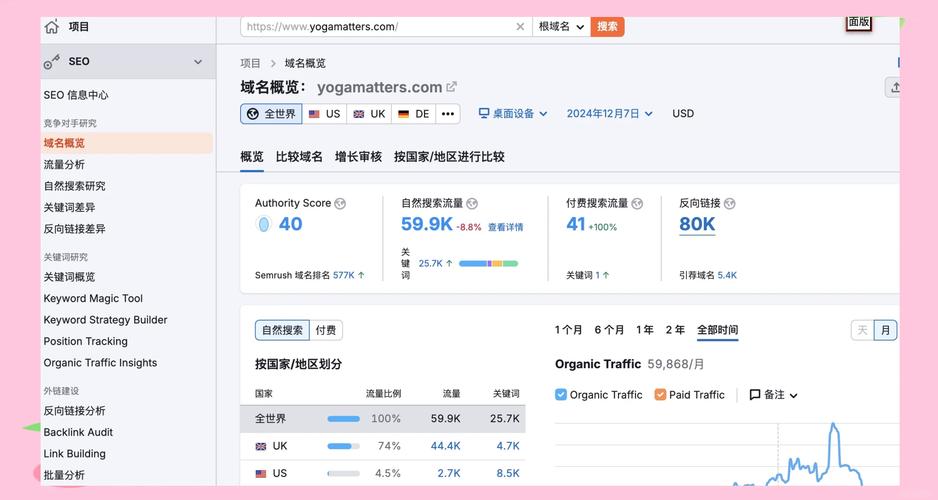
Task: Open Link Building in sidebar
Action: coord(75,454)
